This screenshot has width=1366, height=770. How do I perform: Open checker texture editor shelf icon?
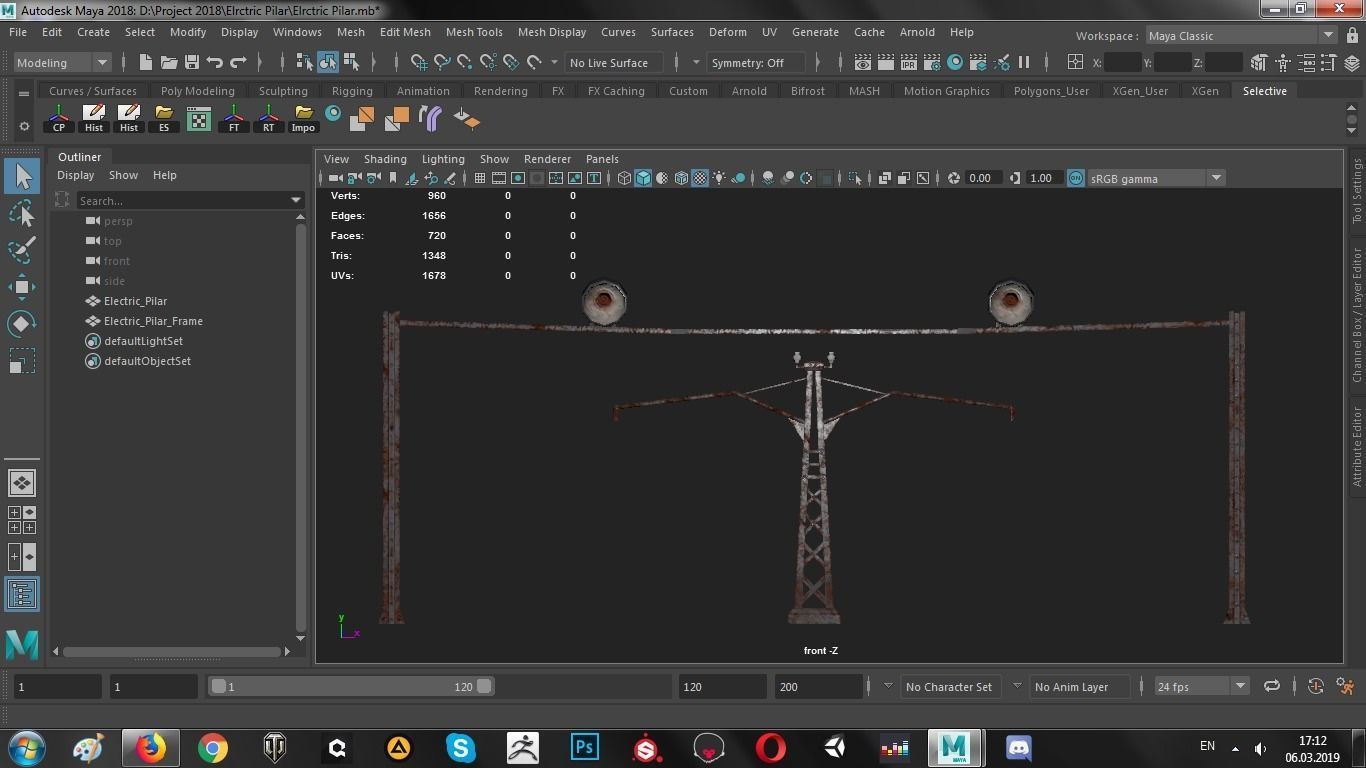click(199, 120)
